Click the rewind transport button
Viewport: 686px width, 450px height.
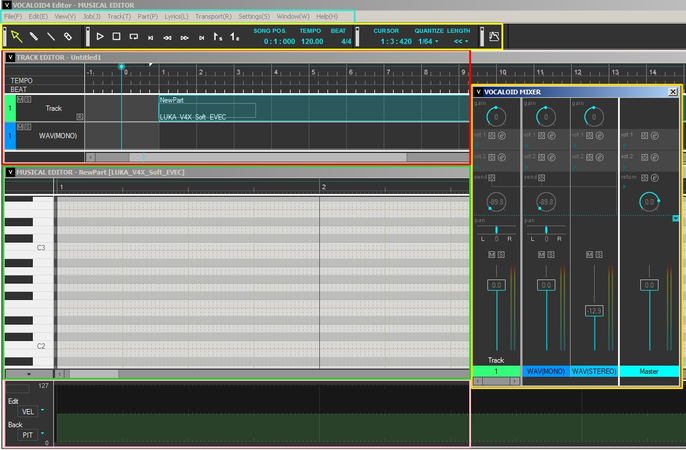click(x=167, y=38)
